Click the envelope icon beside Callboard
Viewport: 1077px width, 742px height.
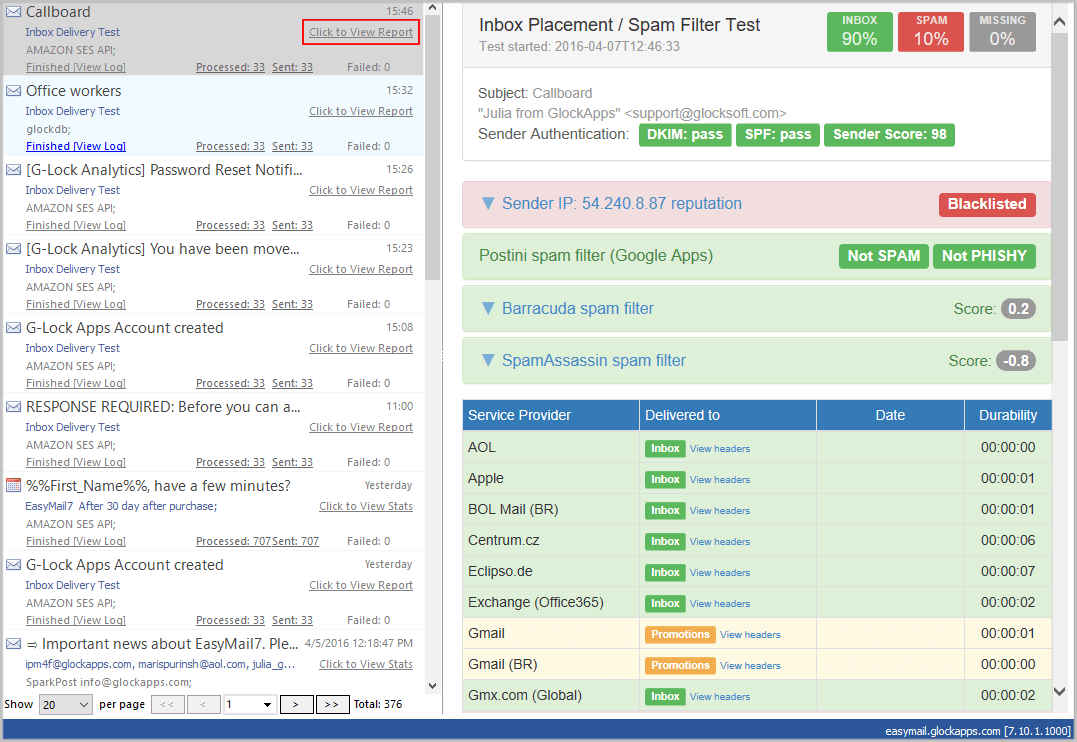point(13,12)
